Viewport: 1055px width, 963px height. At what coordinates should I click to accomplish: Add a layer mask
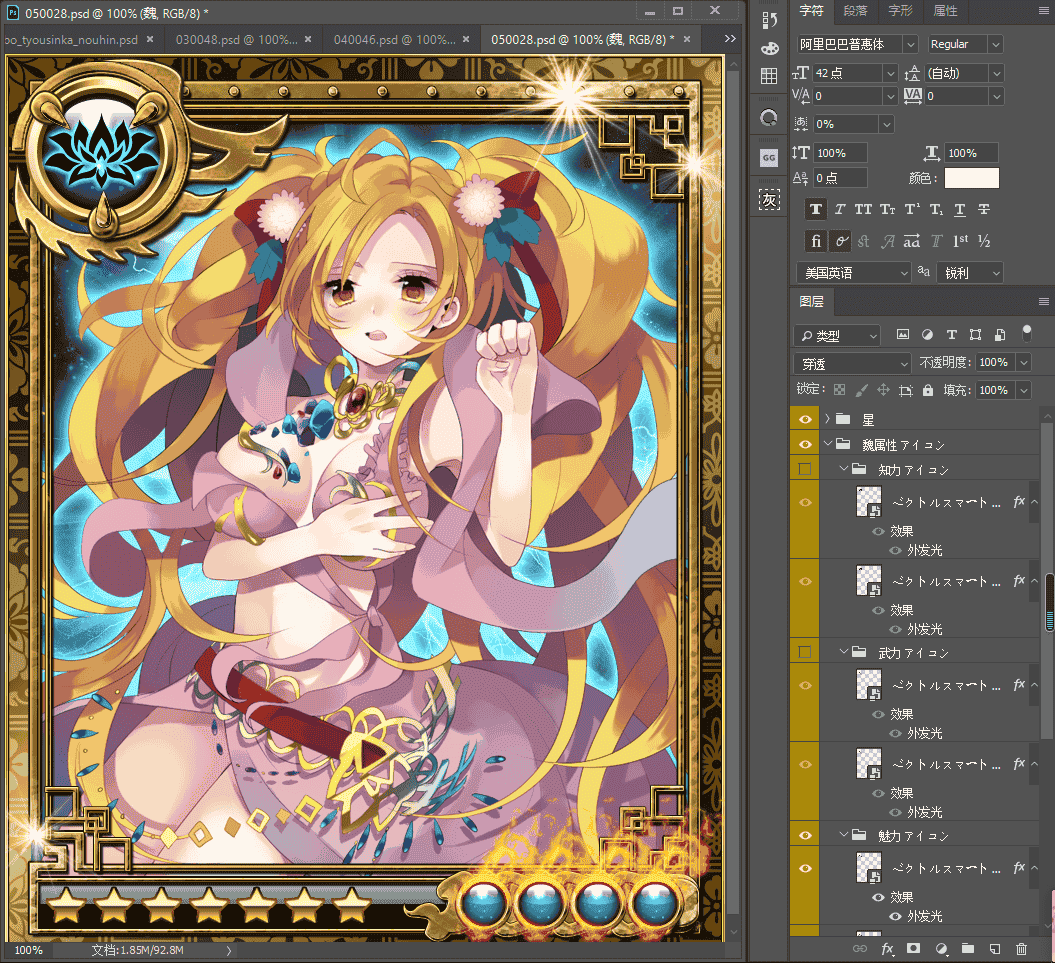(x=913, y=948)
